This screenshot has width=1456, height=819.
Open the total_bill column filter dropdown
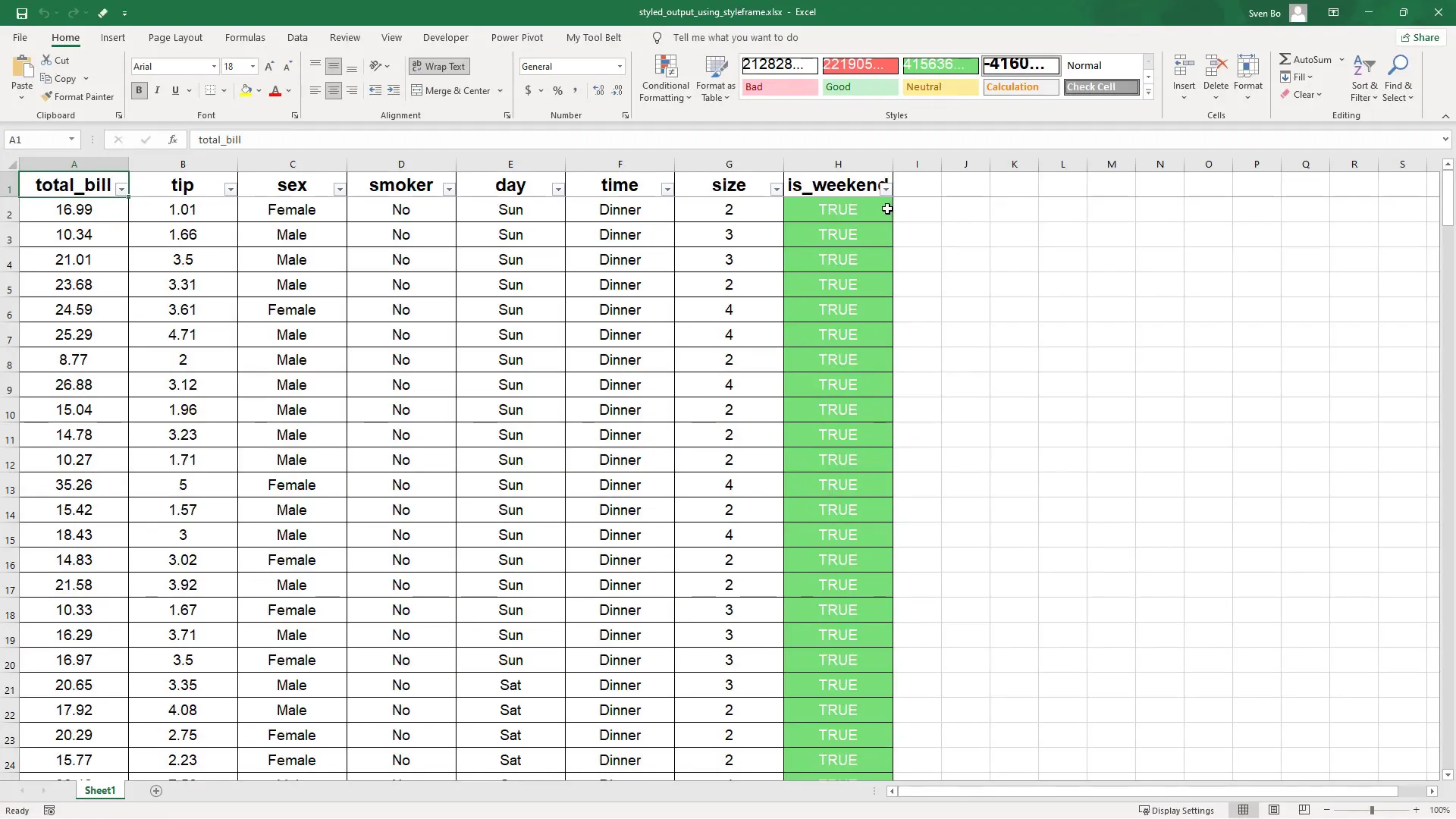coord(121,190)
